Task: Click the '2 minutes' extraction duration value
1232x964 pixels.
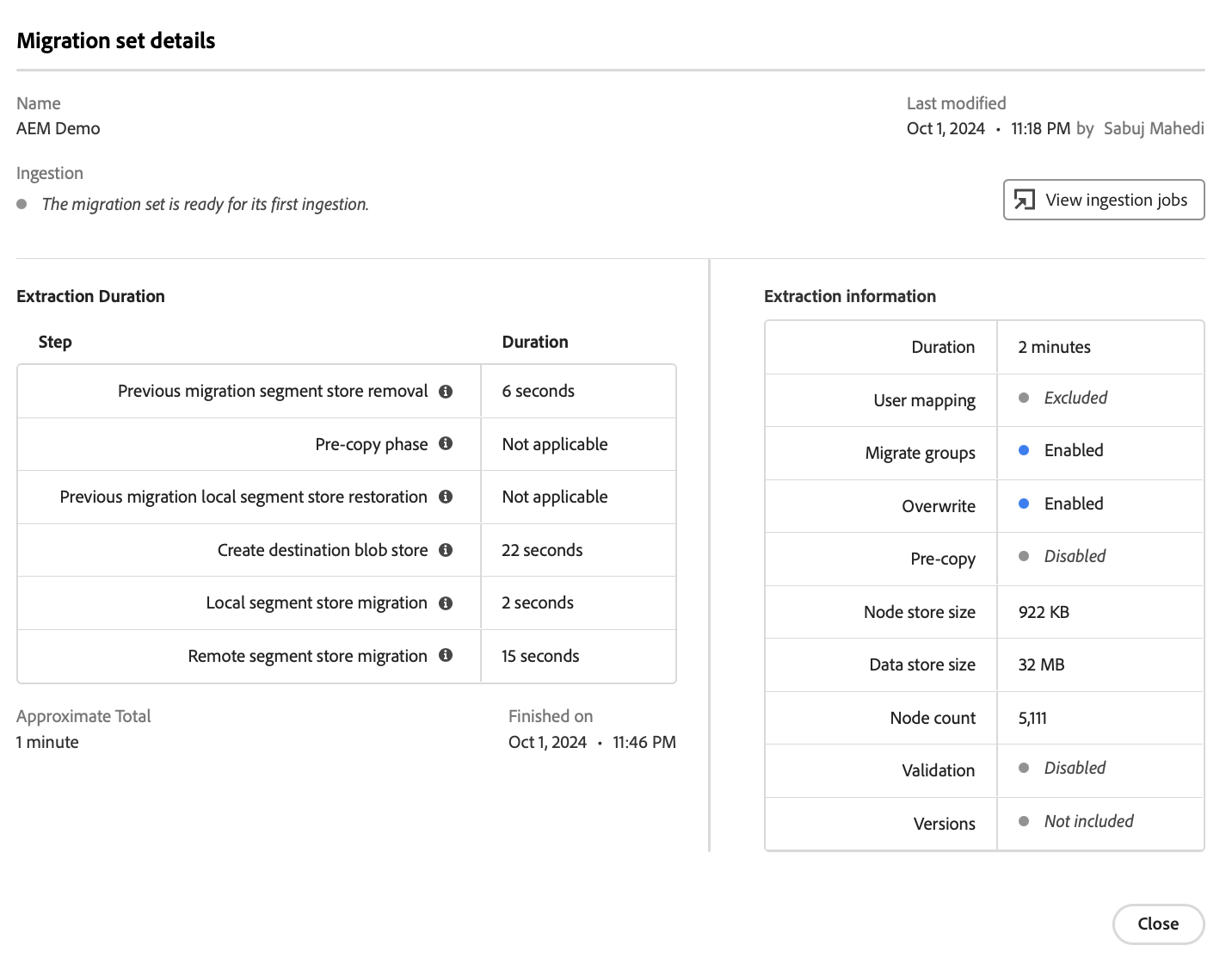Action: coord(1055,347)
